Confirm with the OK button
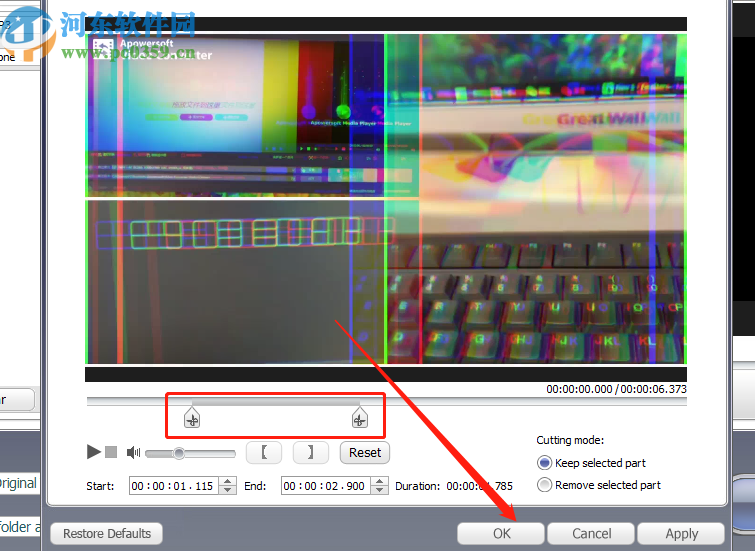Viewport: 755px width, 551px height. click(x=501, y=534)
